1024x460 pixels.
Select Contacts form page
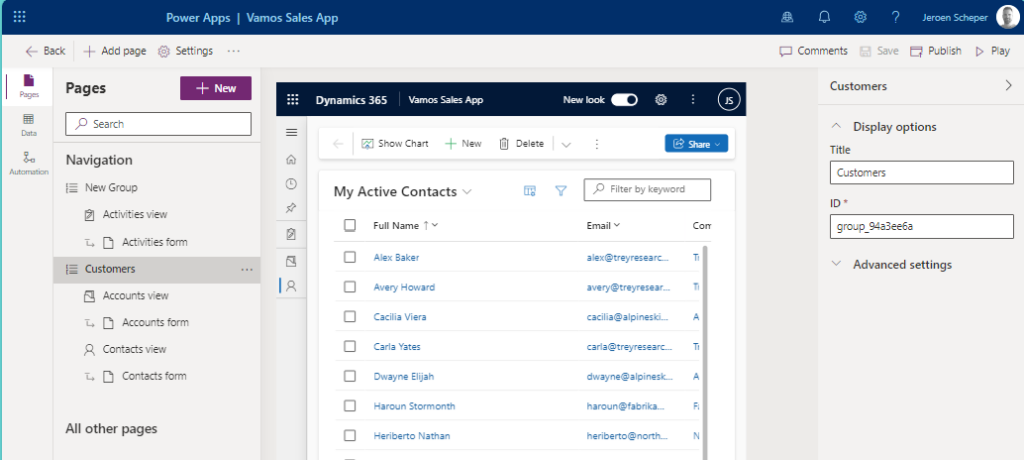point(154,376)
